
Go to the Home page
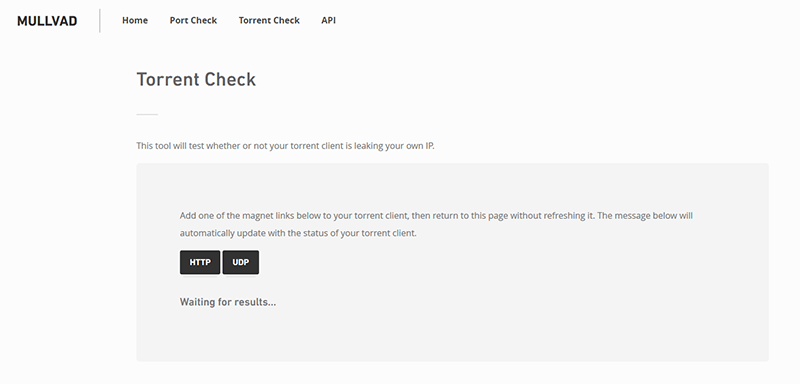click(x=135, y=20)
